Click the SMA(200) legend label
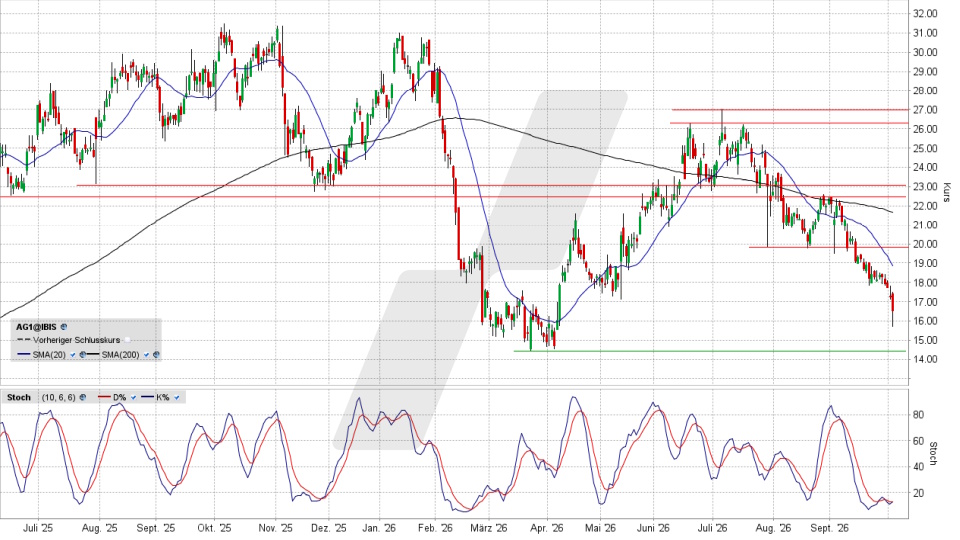This screenshot has width=960, height=540. click(x=120, y=354)
